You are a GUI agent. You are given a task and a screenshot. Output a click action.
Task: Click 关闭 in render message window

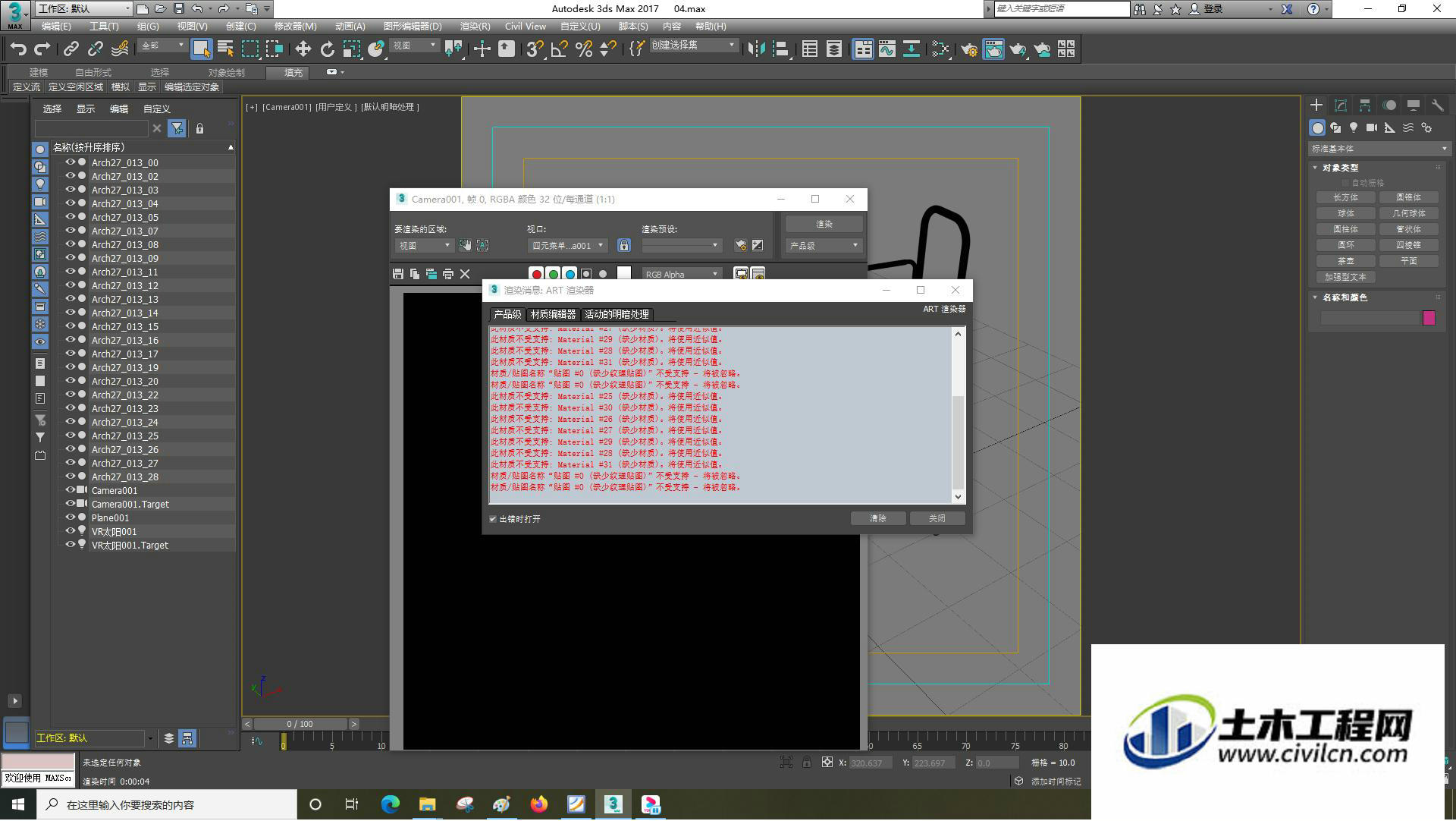pos(937,518)
